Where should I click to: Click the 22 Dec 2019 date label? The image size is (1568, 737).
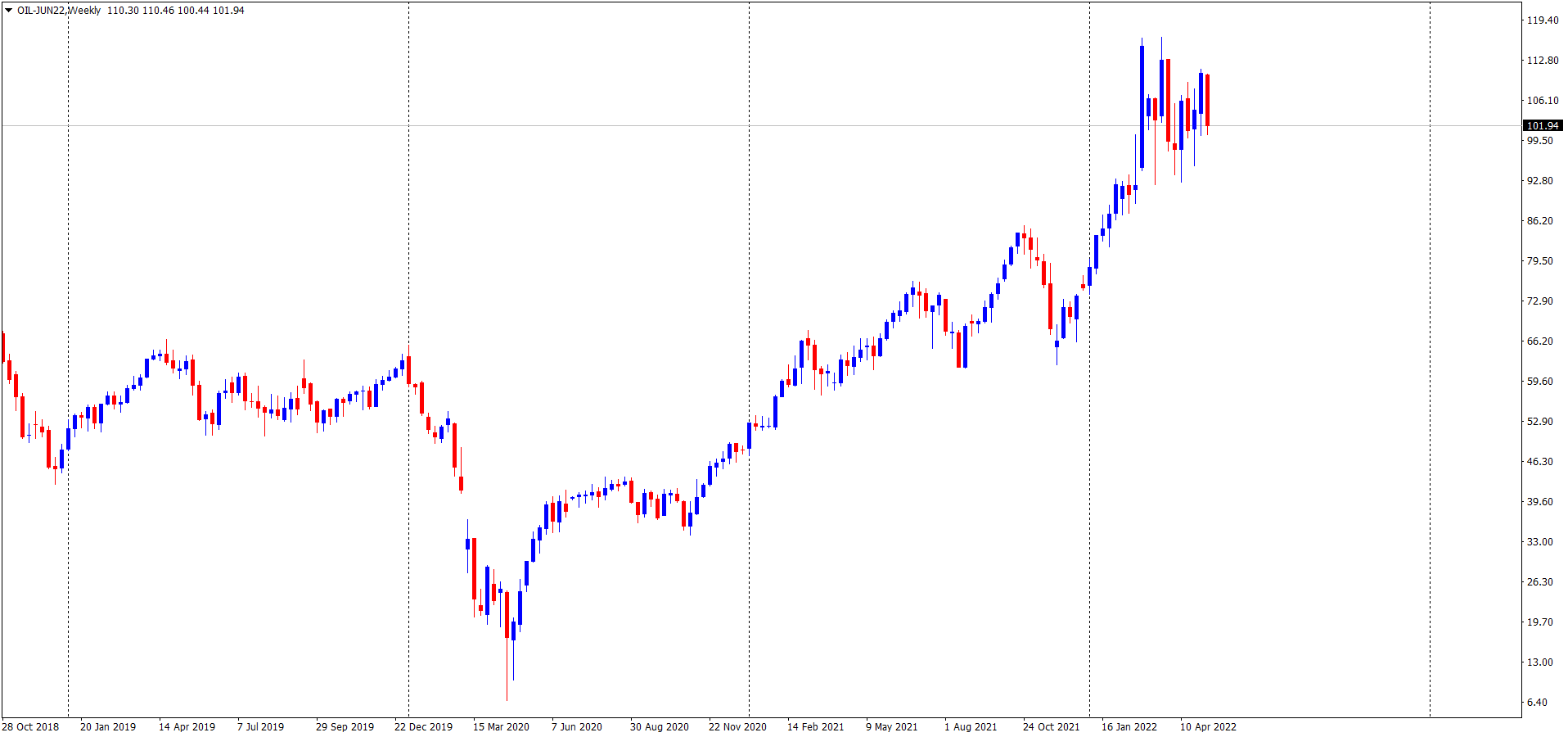[423, 727]
